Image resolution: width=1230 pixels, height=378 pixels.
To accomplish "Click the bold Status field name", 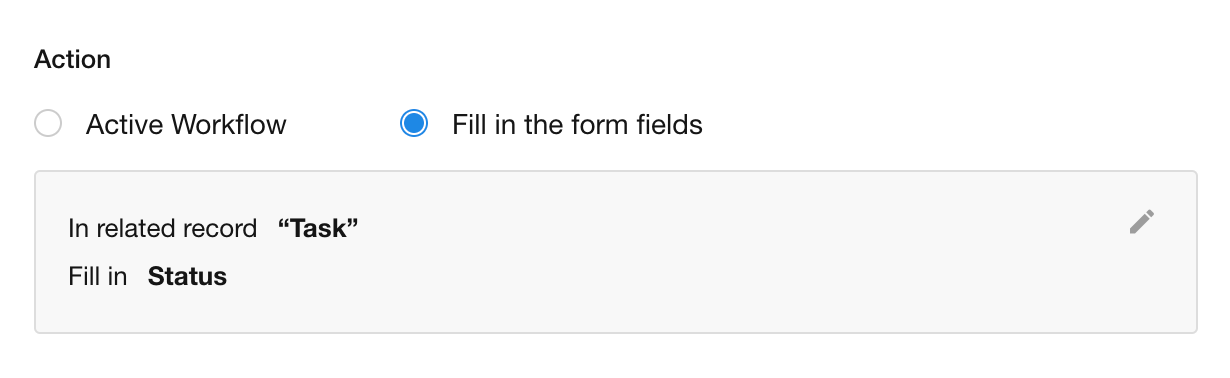I will coord(187,277).
